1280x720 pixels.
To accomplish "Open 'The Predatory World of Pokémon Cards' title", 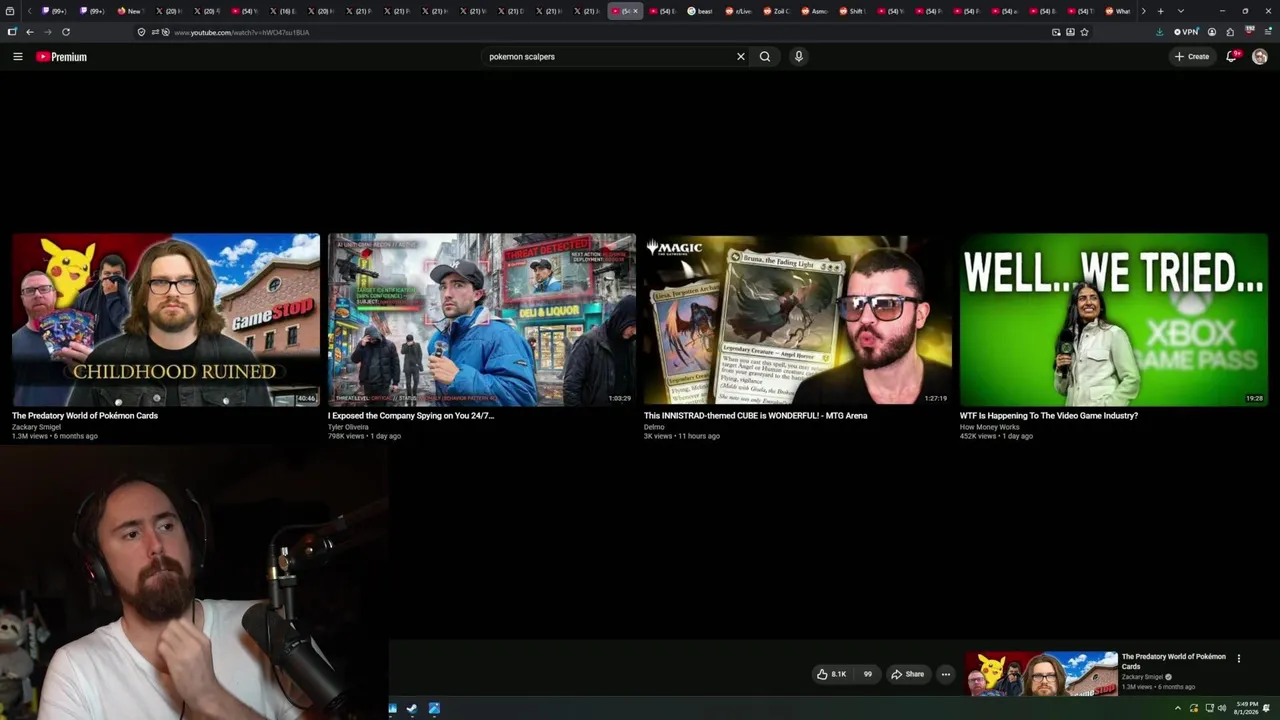I will pyautogui.click(x=85, y=416).
